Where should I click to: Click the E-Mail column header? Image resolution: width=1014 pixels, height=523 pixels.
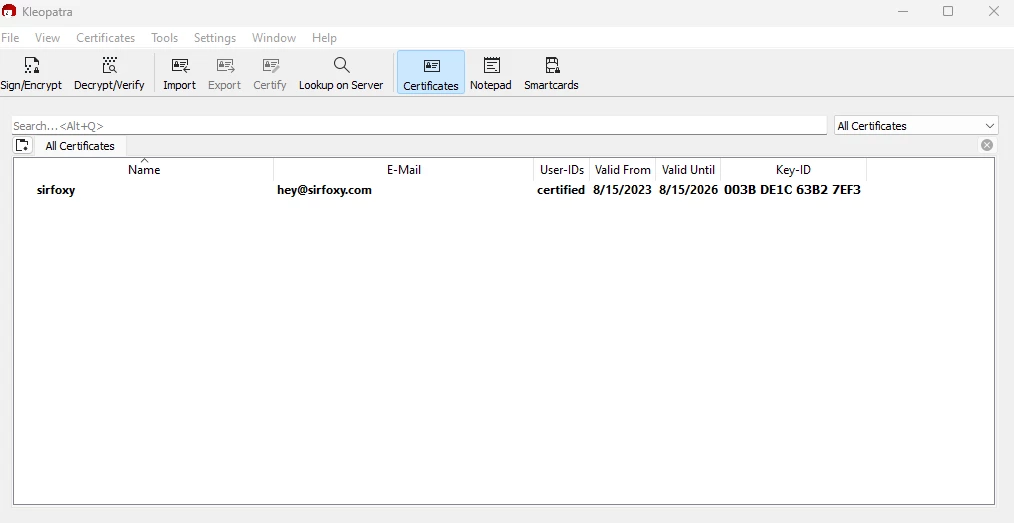pos(403,170)
